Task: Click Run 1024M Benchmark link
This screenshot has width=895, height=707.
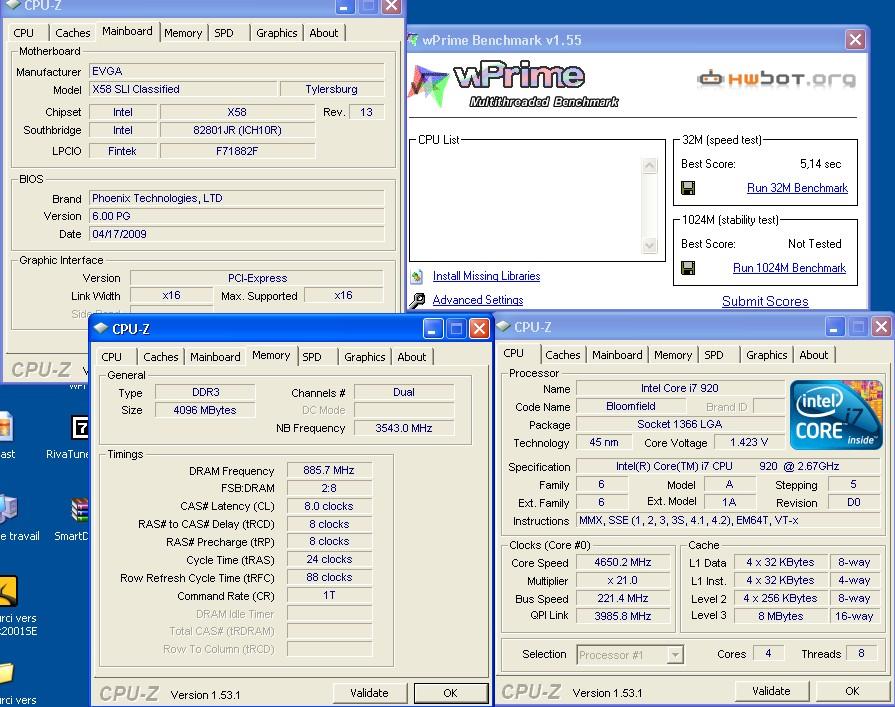Action: pyautogui.click(x=789, y=268)
